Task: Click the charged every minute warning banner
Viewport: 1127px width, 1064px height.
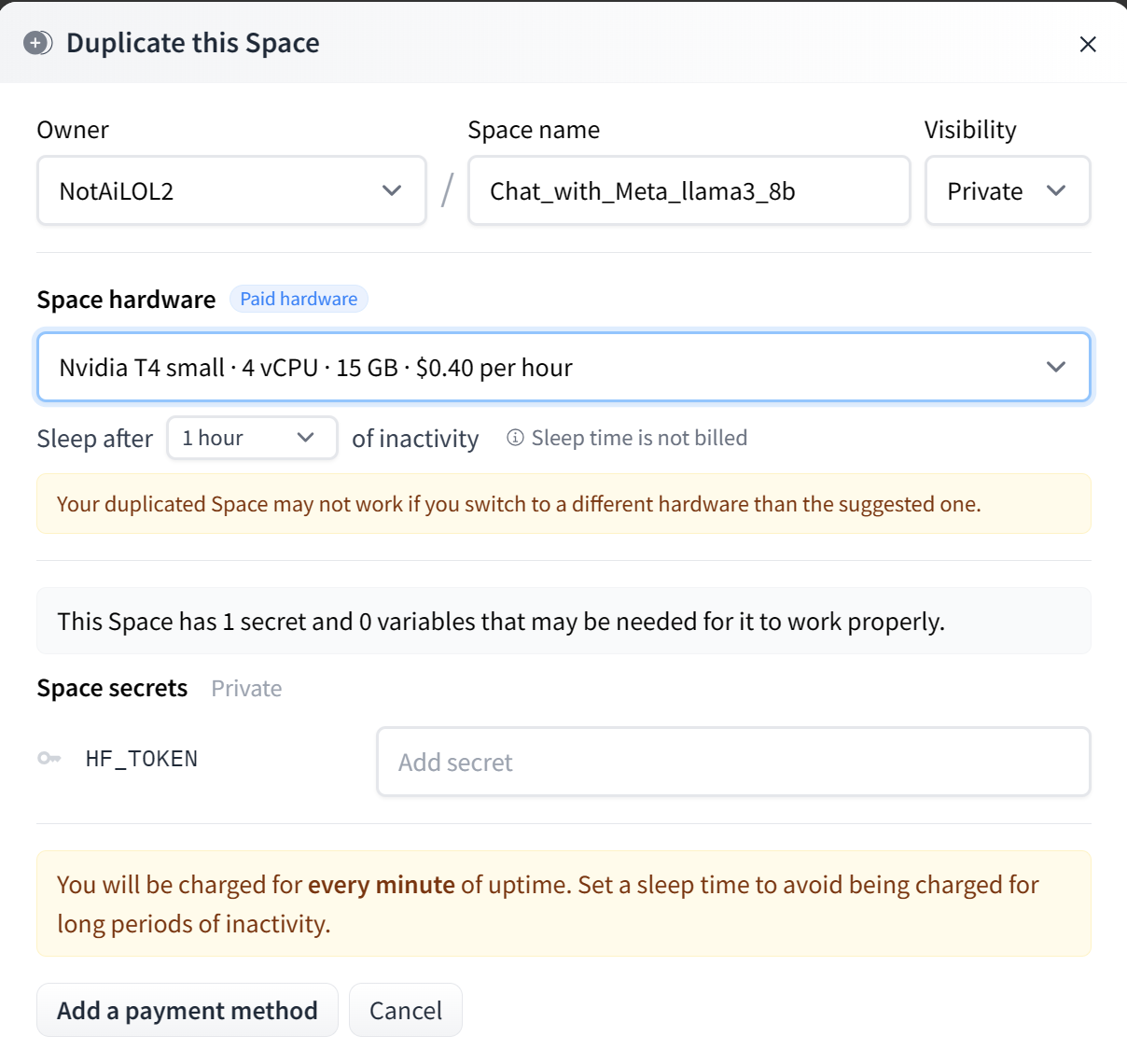Action: 563,903
